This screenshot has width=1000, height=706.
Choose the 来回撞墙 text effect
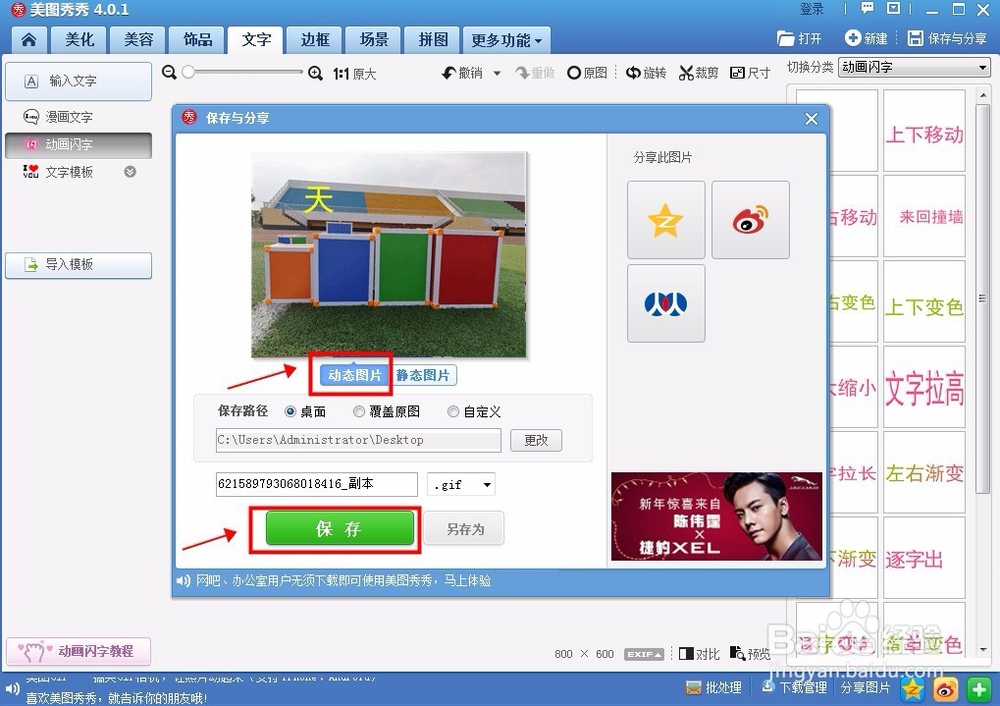point(924,216)
